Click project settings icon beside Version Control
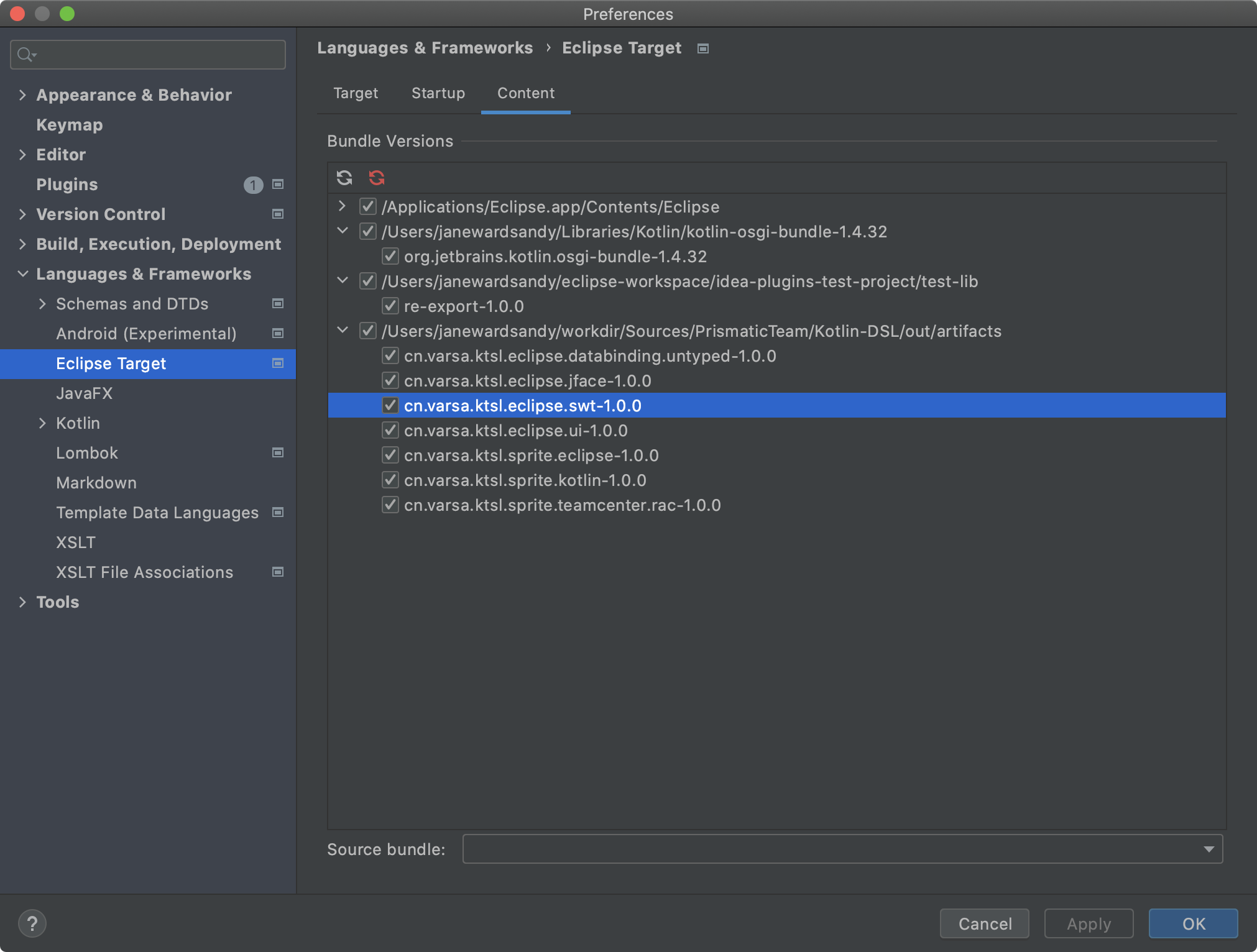Image resolution: width=1257 pixels, height=952 pixels. click(x=278, y=214)
